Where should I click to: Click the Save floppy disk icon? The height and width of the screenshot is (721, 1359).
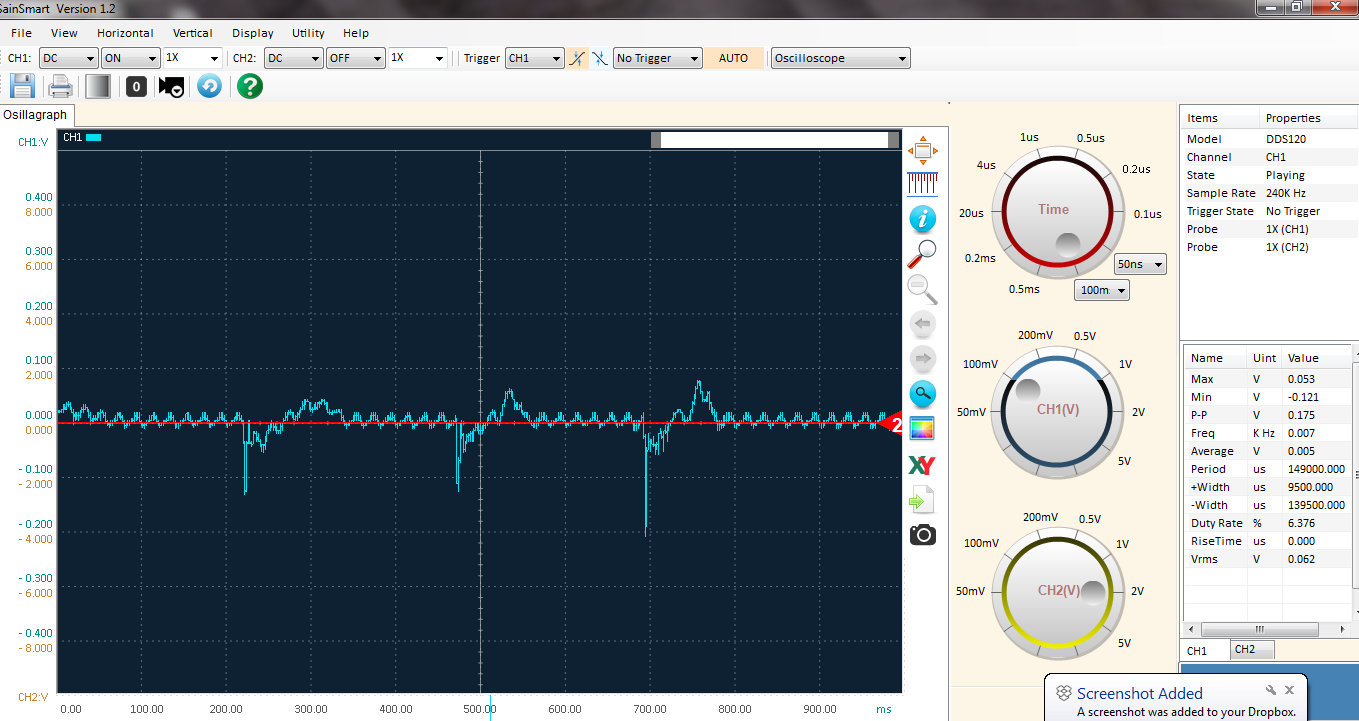[22, 86]
